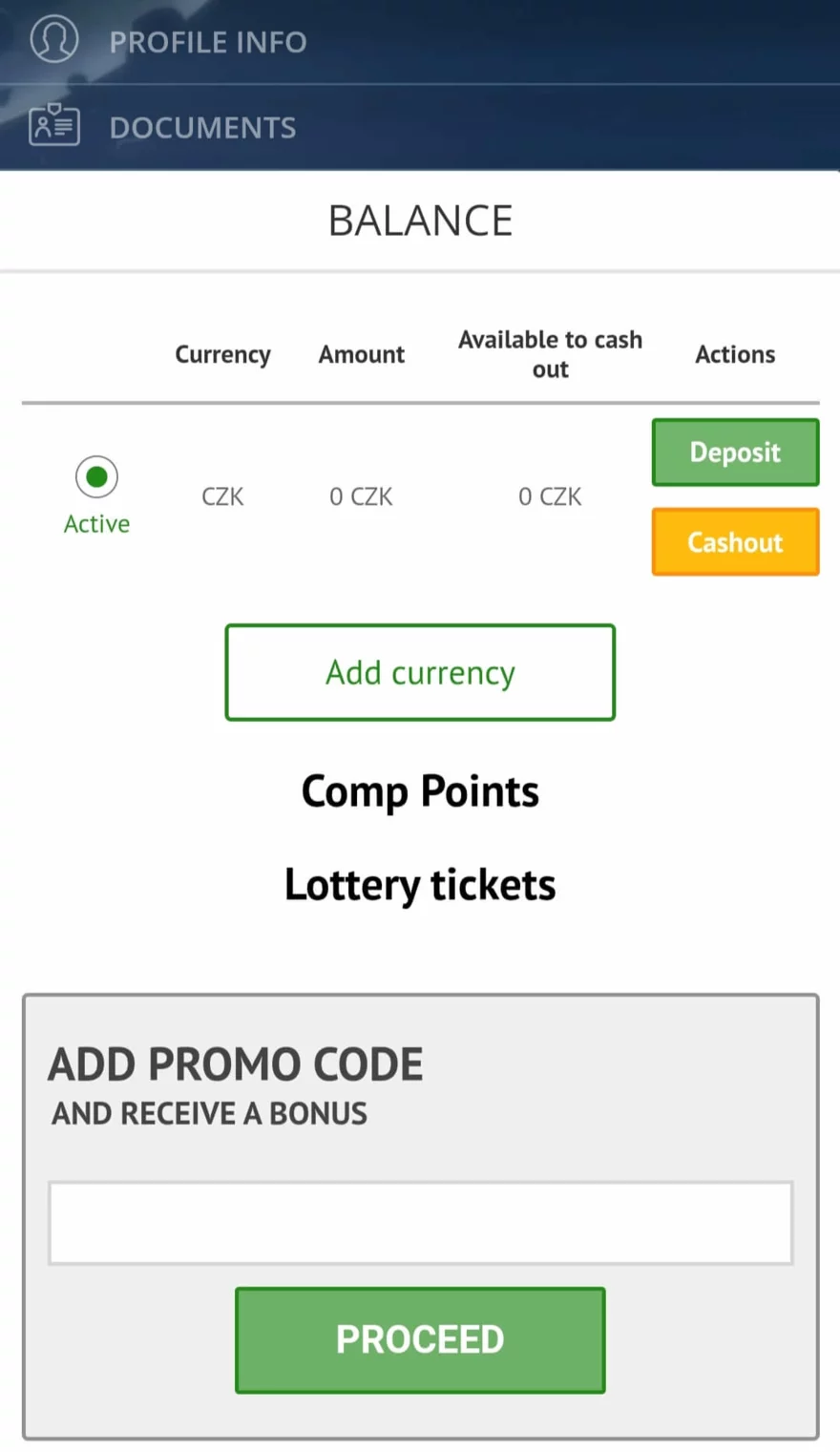840x1452 pixels.
Task: Click the Profile Info user icon
Action: (53, 40)
